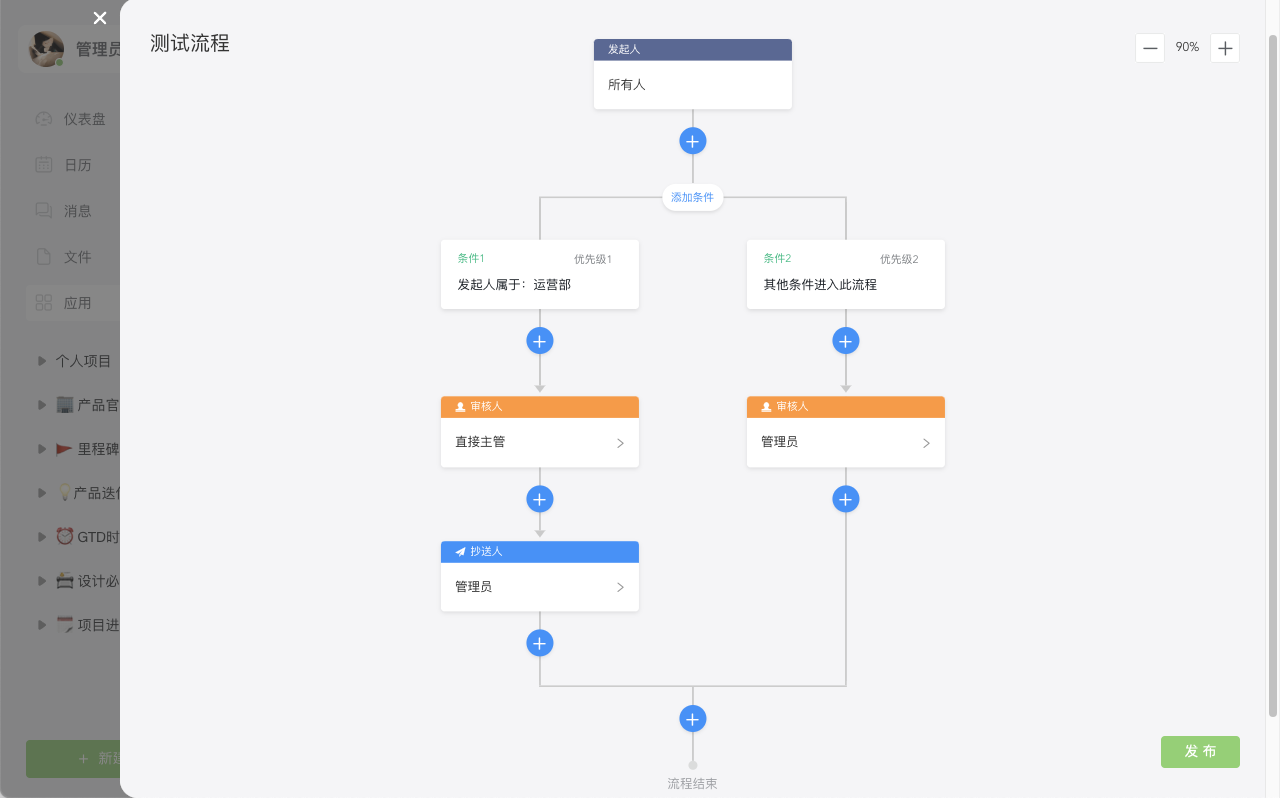The image size is (1280, 798).
Task: Open the 发起人 所有人 card
Action: click(693, 74)
